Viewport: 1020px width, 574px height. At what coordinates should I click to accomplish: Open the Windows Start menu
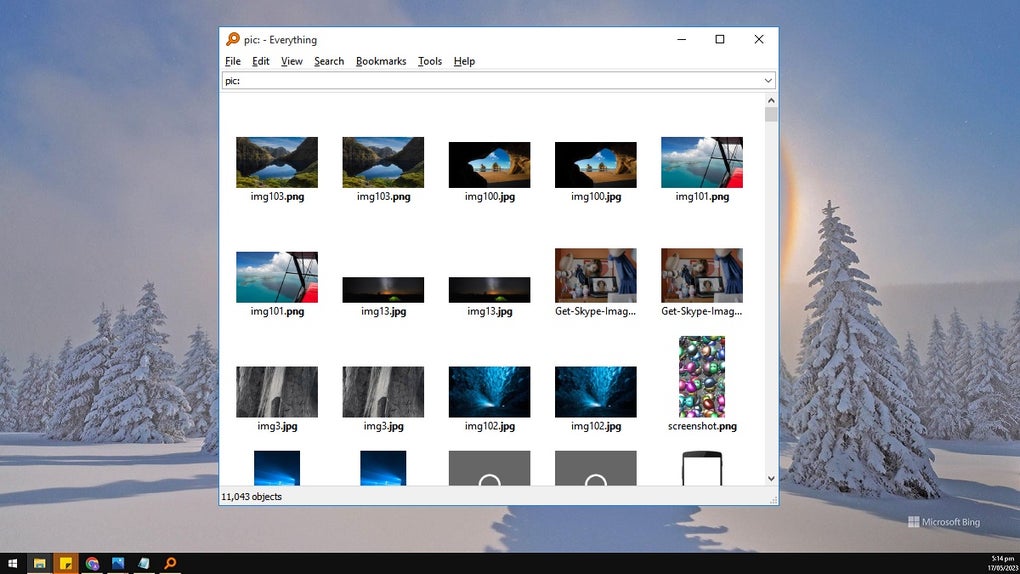click(x=12, y=564)
